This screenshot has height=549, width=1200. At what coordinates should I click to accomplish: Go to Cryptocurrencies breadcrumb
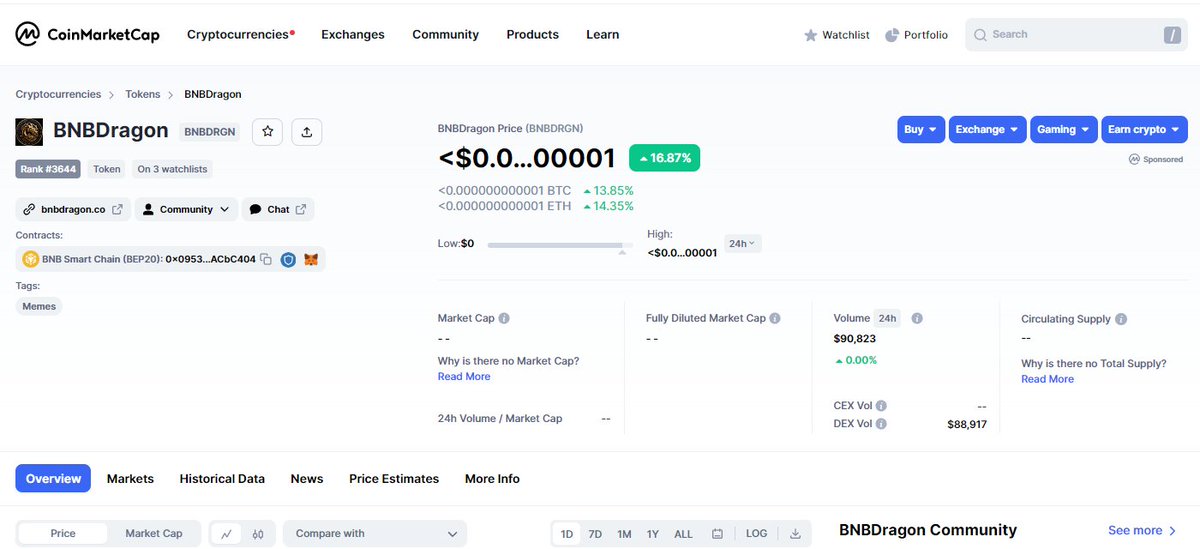click(x=58, y=94)
